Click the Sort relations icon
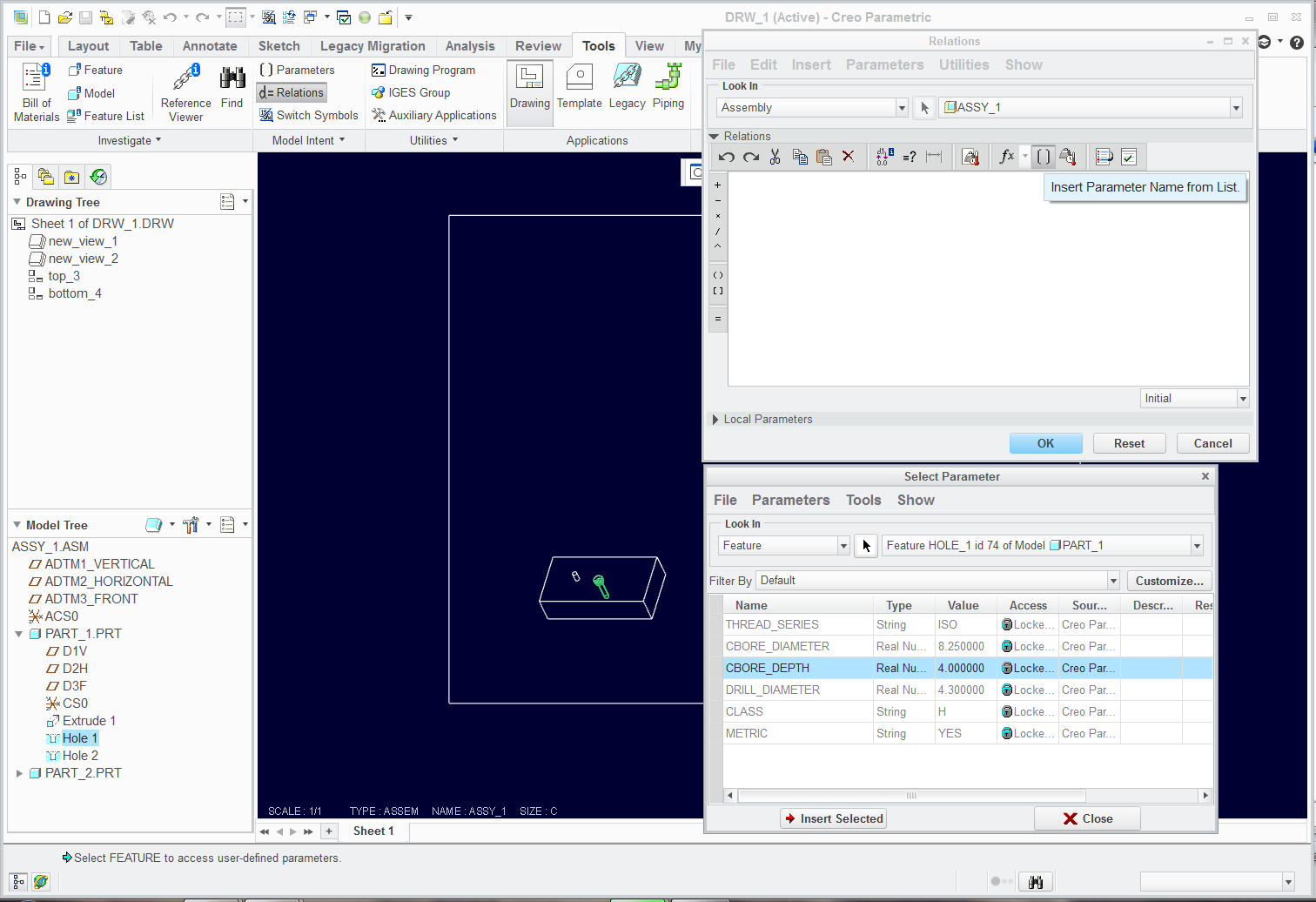 pyautogui.click(x=1104, y=157)
